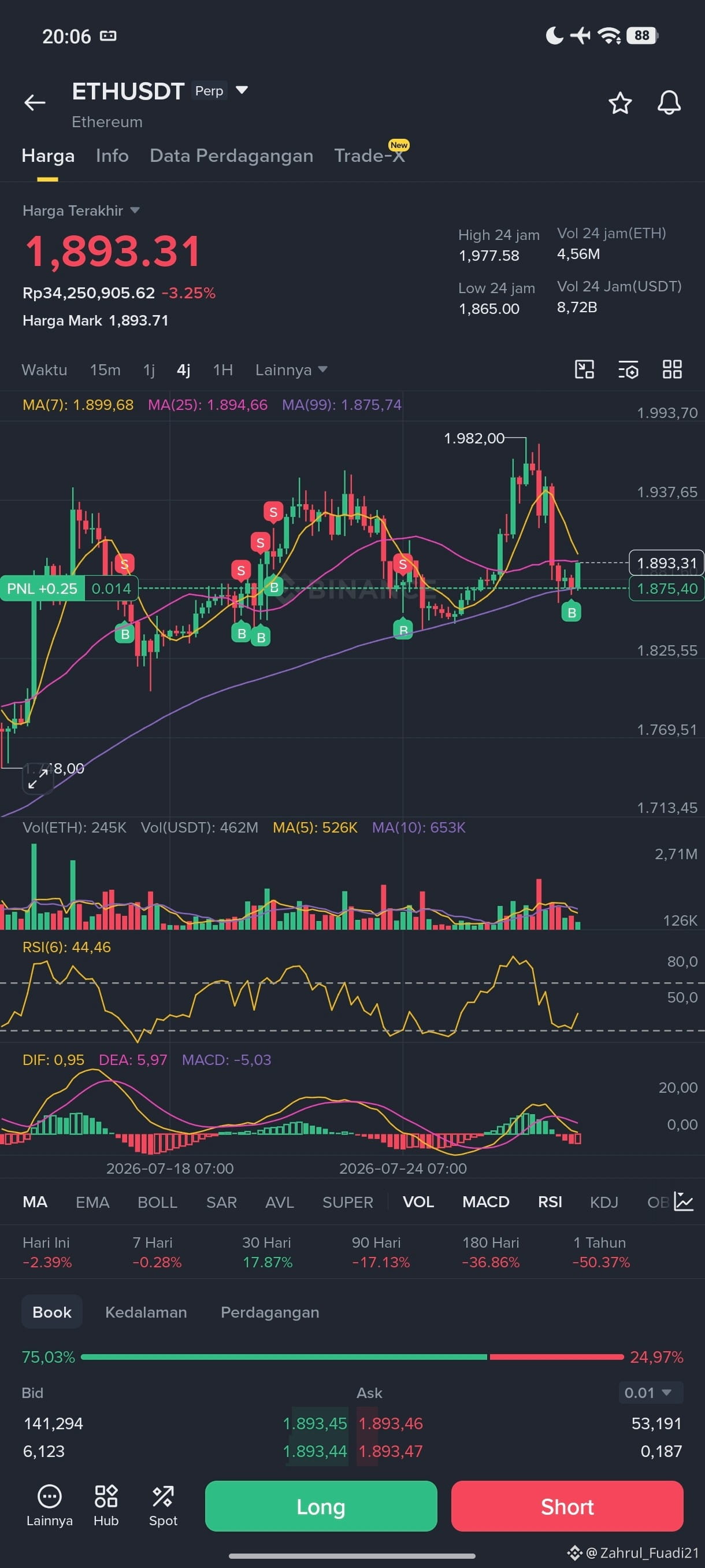Toggle the KDJ sub-indicator
705x1568 pixels.
coord(604,1202)
